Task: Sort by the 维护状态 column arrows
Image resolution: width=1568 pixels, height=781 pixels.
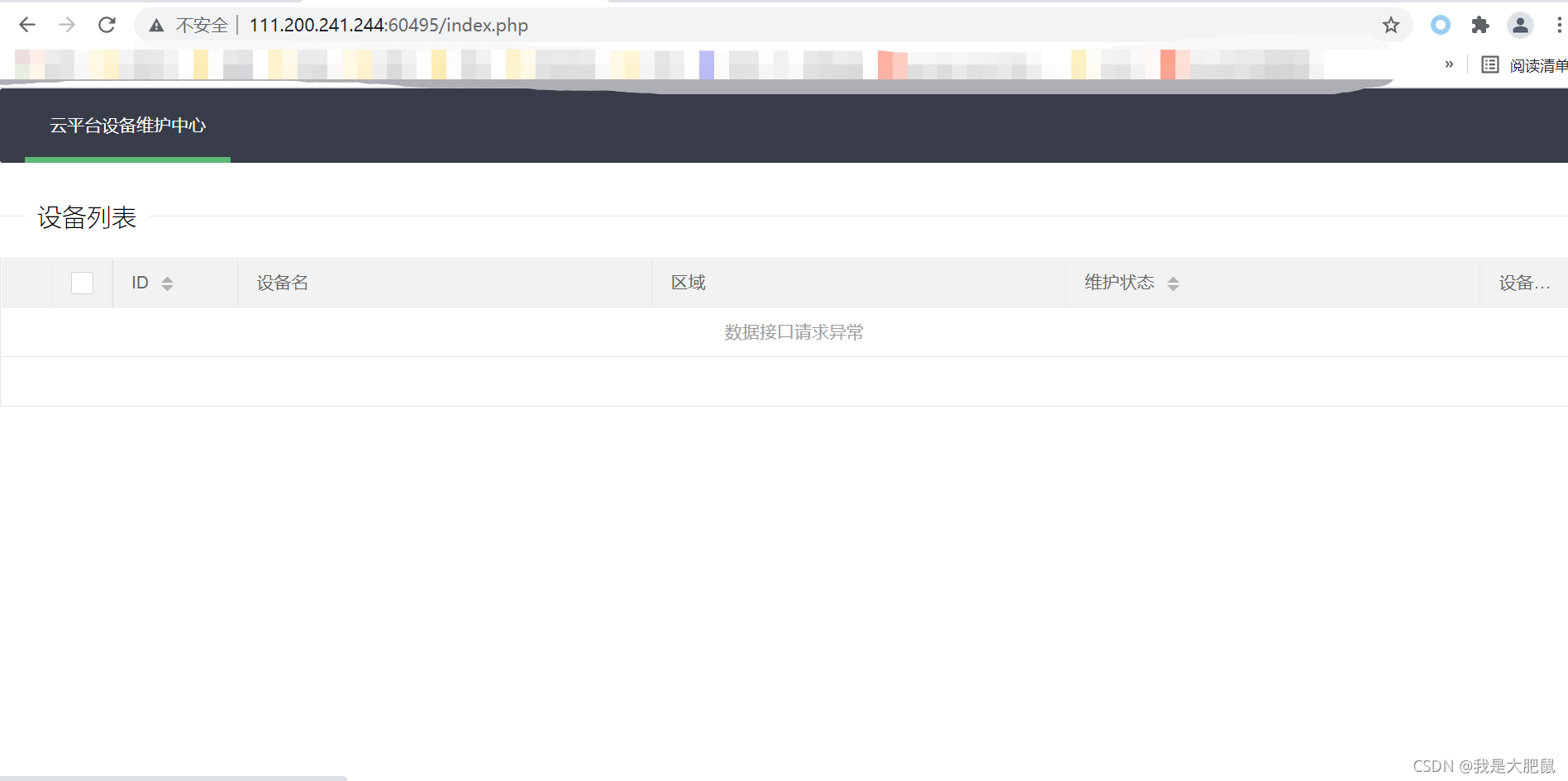Action: 1173,283
